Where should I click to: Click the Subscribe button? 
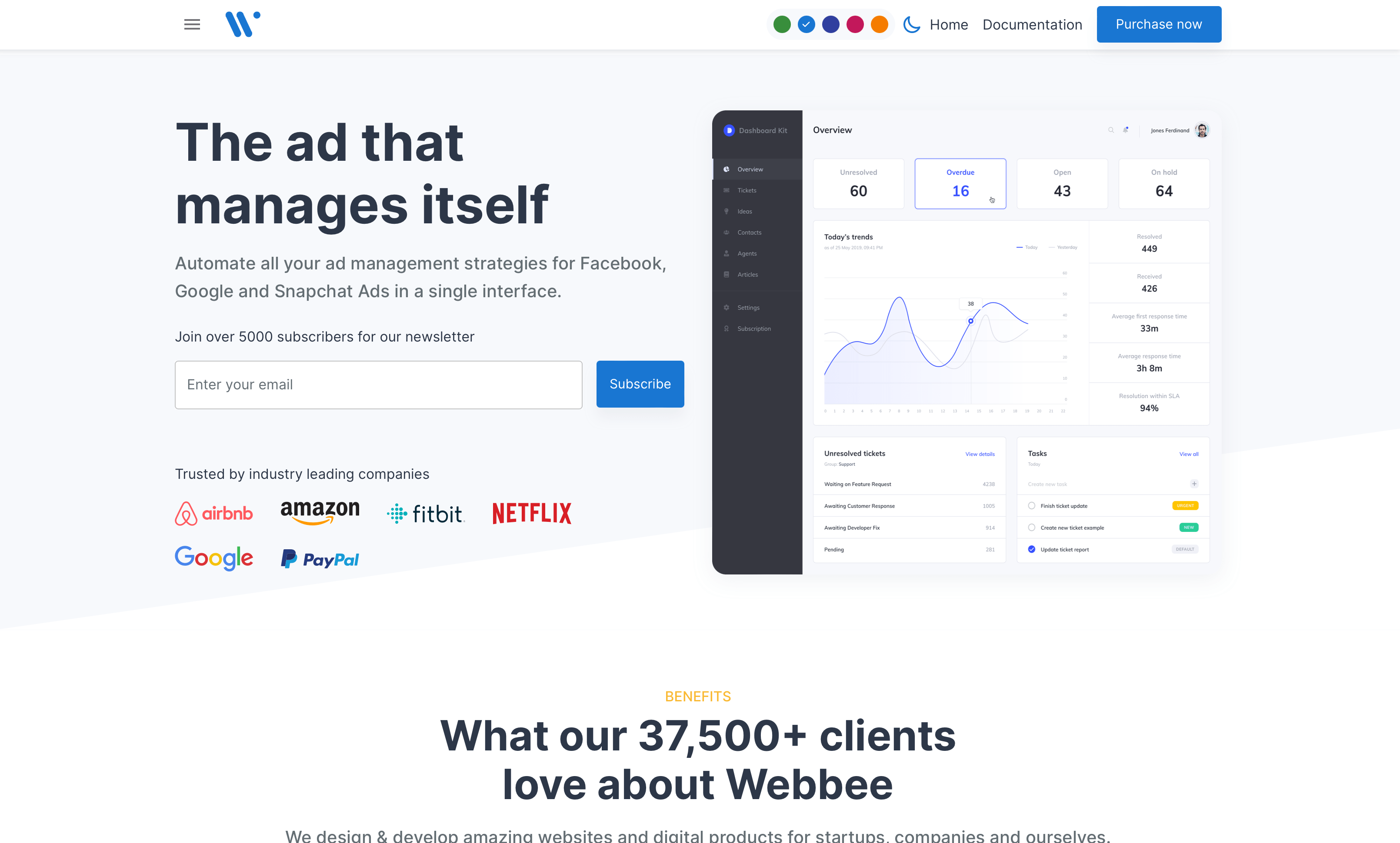pyautogui.click(x=640, y=384)
